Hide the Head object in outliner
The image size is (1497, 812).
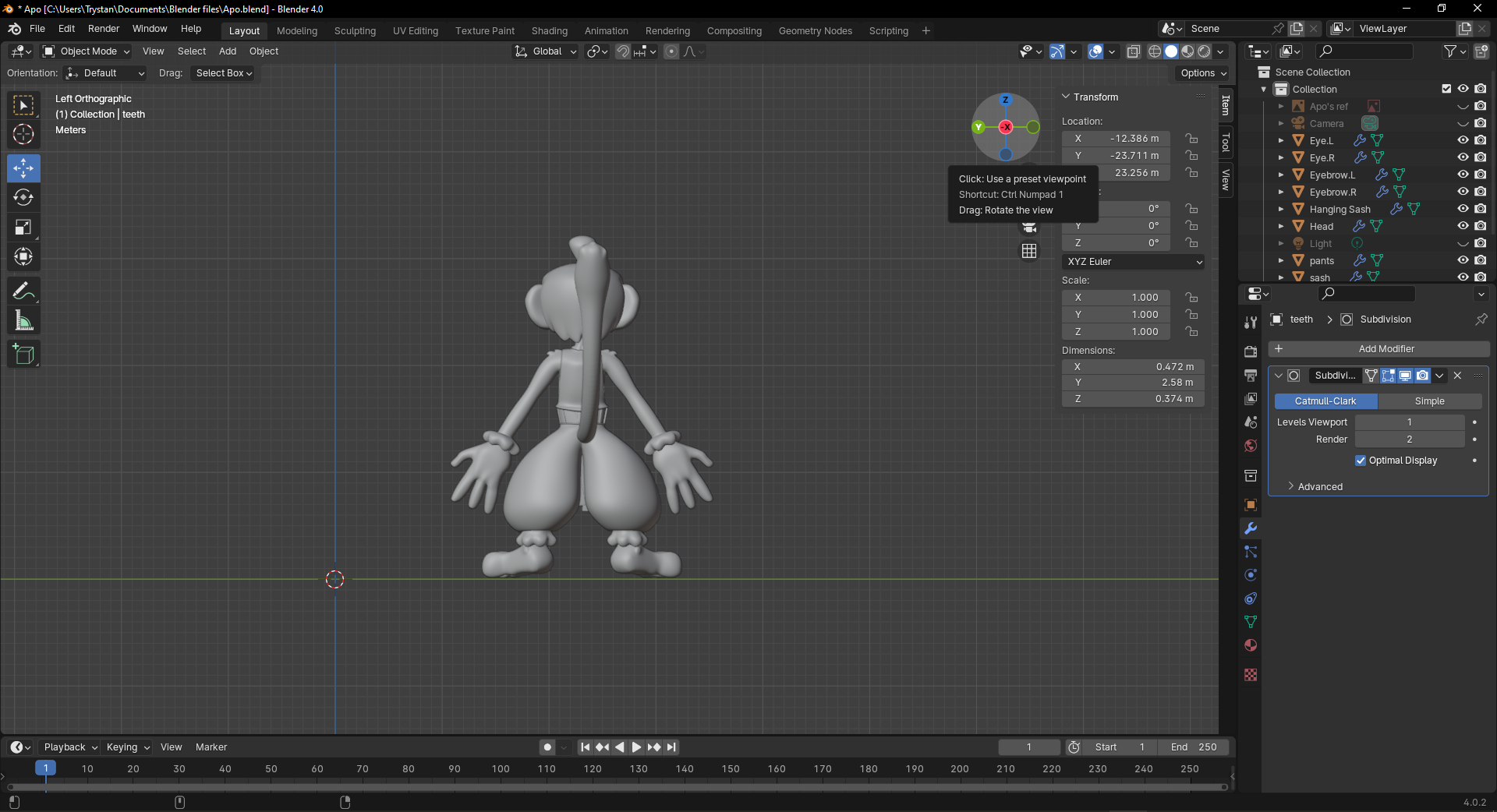[1463, 226]
